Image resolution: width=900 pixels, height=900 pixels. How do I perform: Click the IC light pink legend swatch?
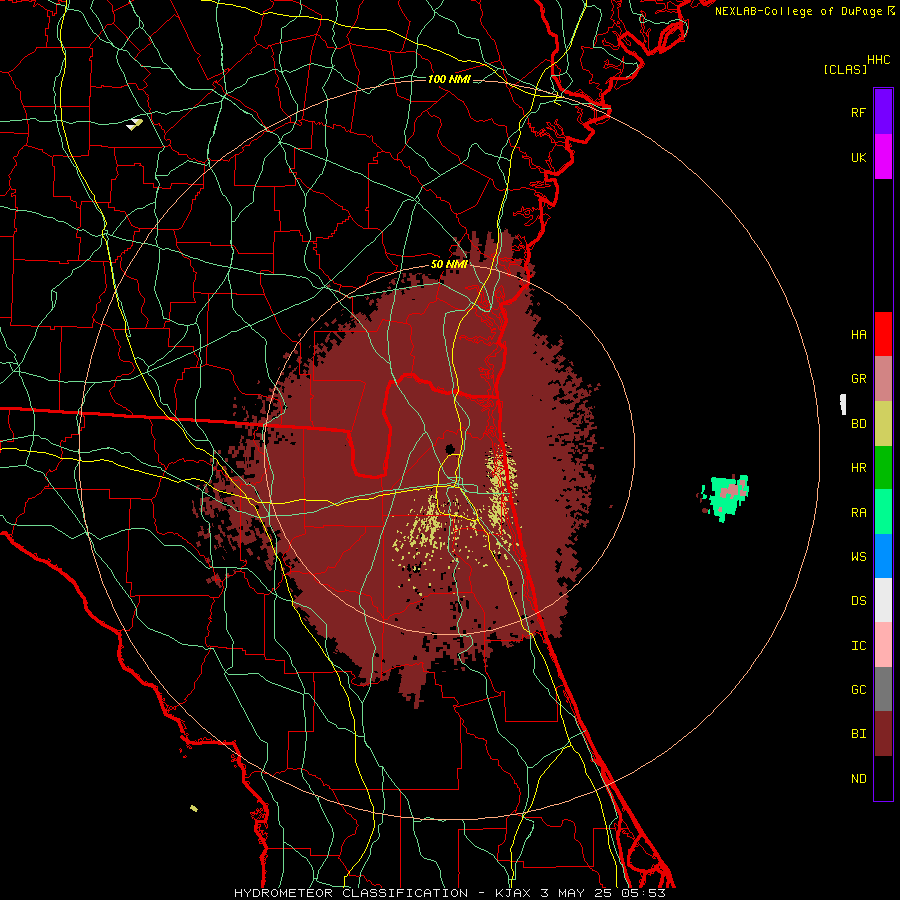pos(883,645)
